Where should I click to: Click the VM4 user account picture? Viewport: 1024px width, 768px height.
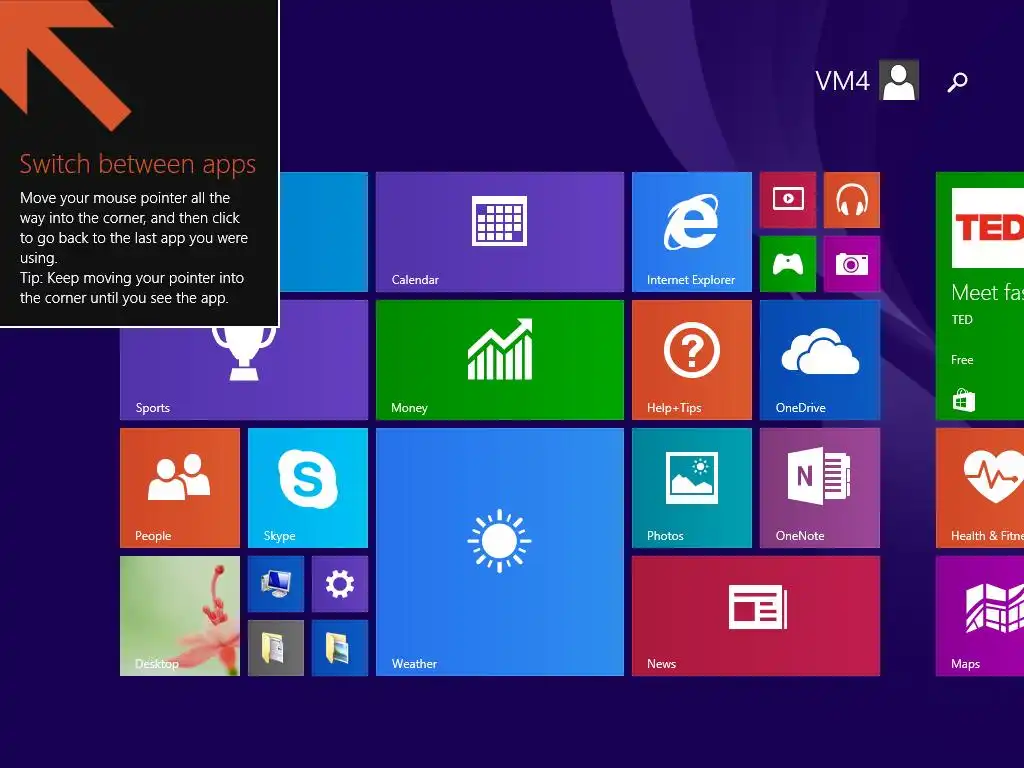[899, 80]
